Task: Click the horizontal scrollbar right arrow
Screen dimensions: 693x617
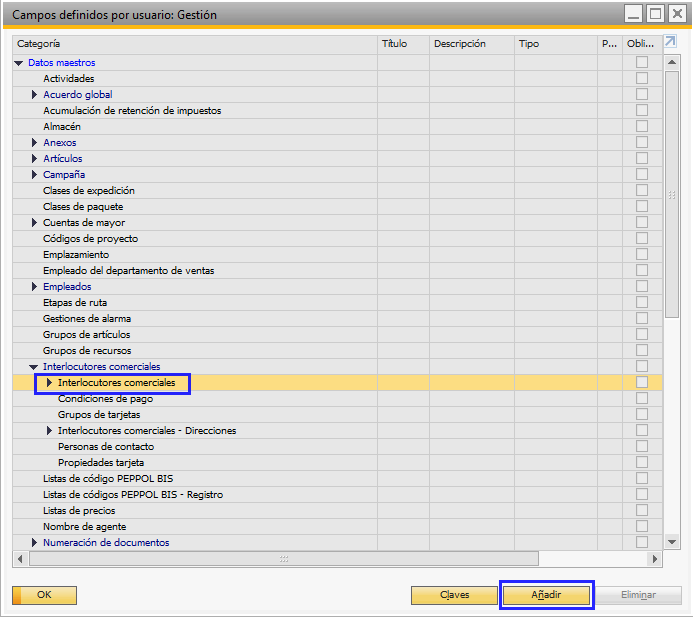Action: [x=655, y=559]
